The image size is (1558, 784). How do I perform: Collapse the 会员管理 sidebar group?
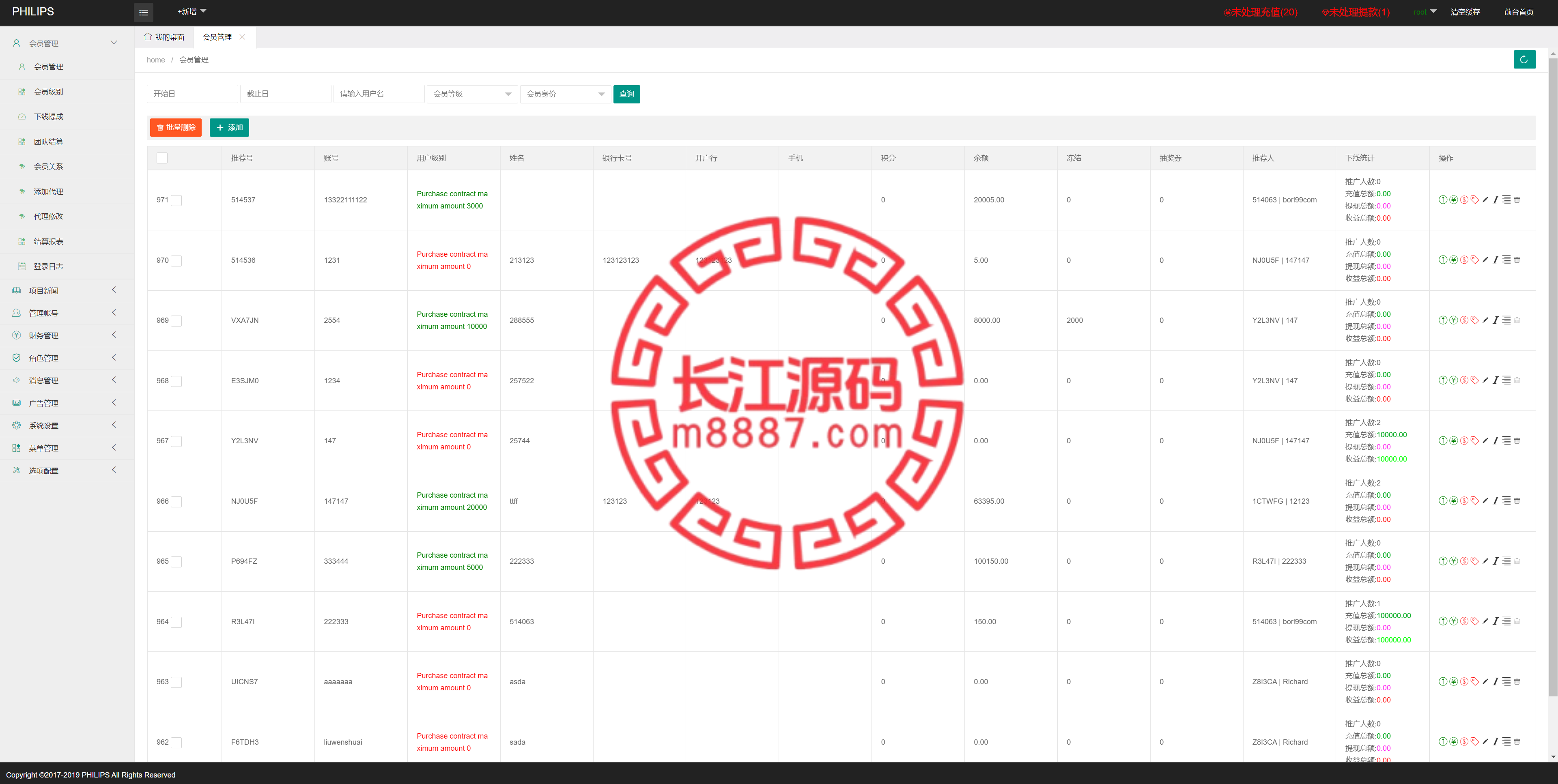67,43
